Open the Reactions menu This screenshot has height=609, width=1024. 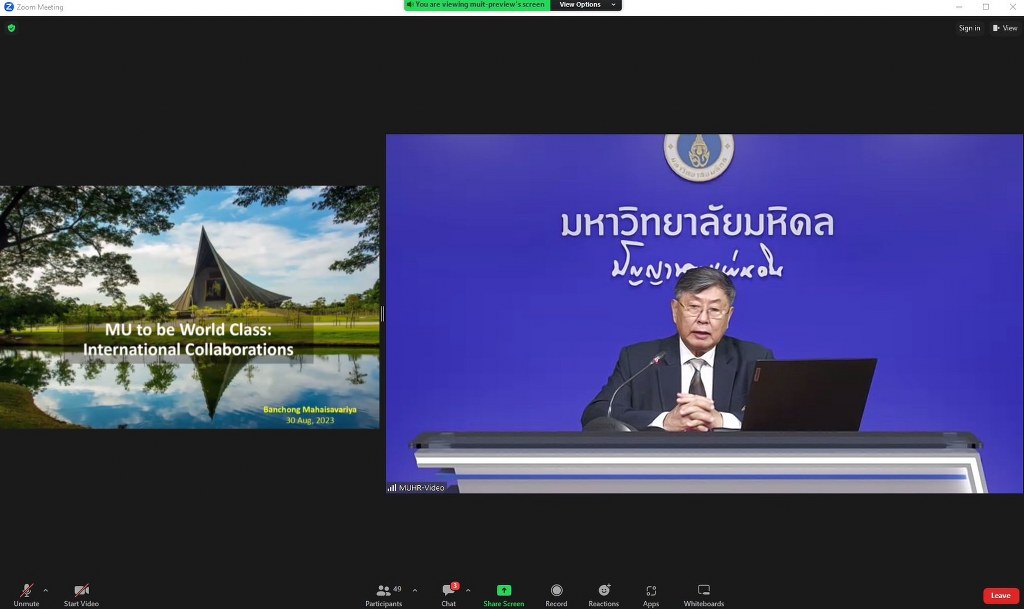pos(603,591)
